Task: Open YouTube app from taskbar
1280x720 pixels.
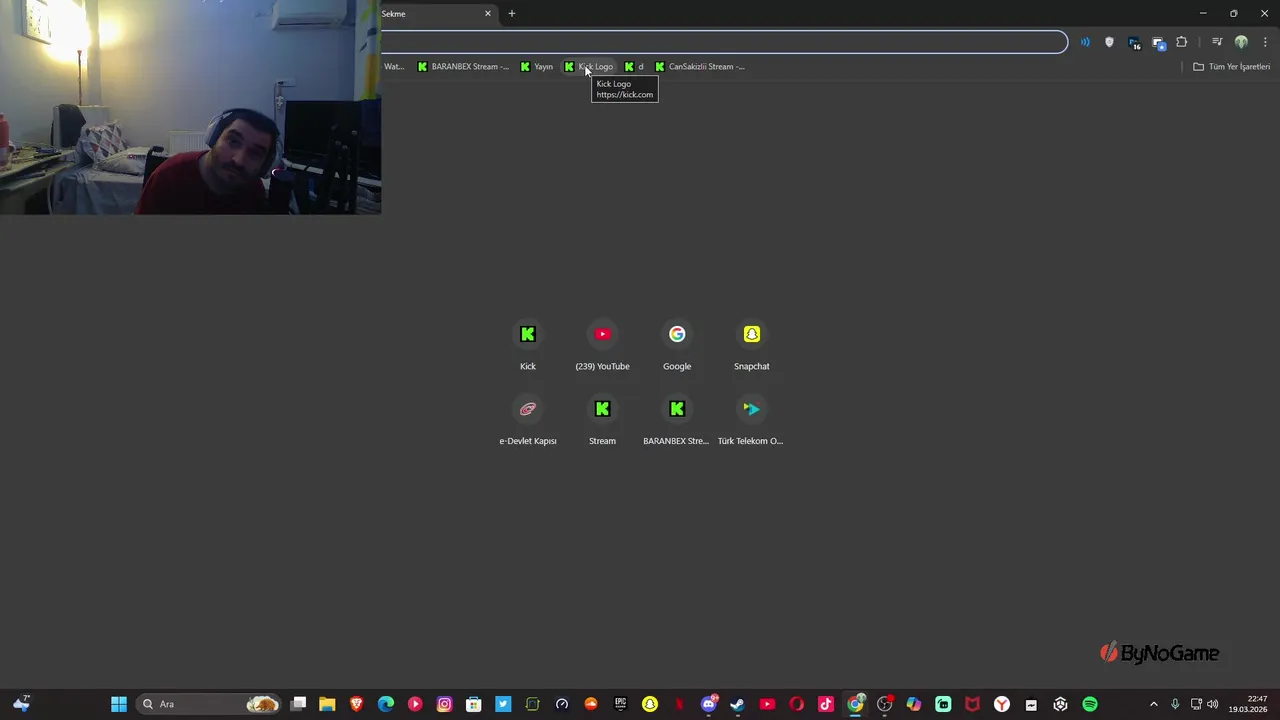Action: [767, 704]
